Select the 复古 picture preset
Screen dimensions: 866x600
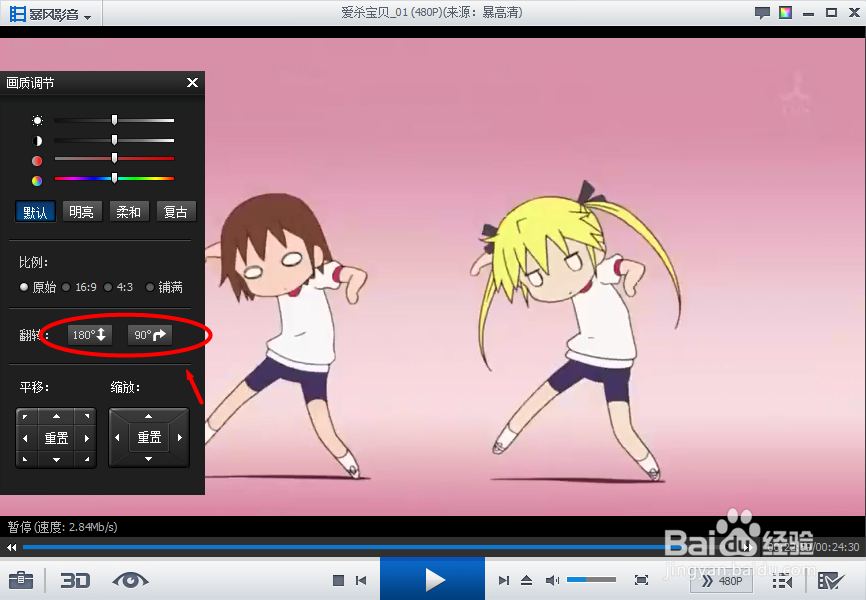(x=176, y=212)
